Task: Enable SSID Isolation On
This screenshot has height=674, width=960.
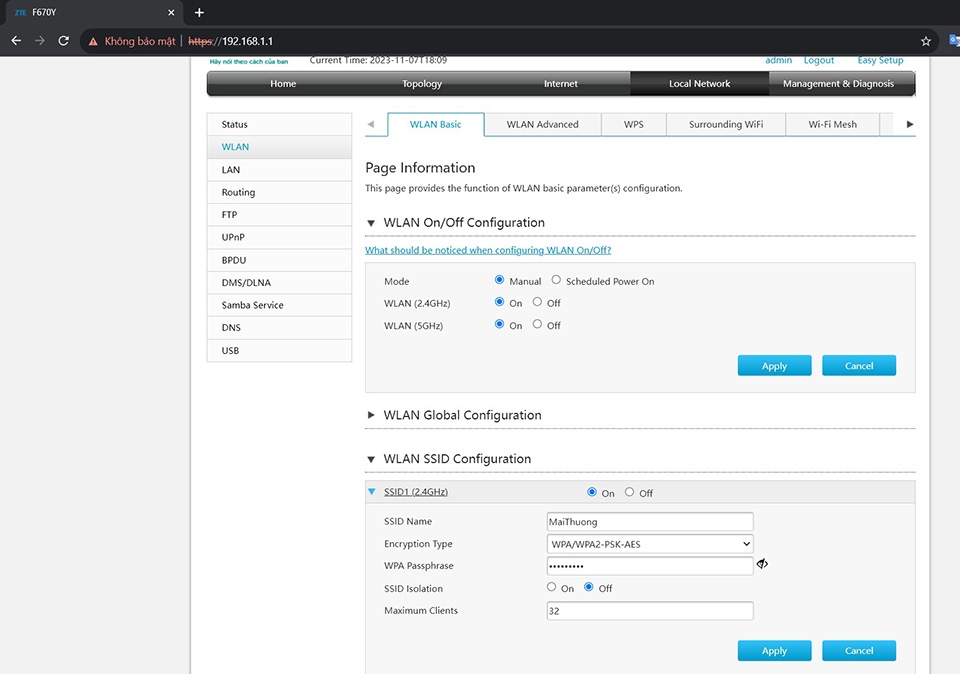Action: tap(551, 587)
